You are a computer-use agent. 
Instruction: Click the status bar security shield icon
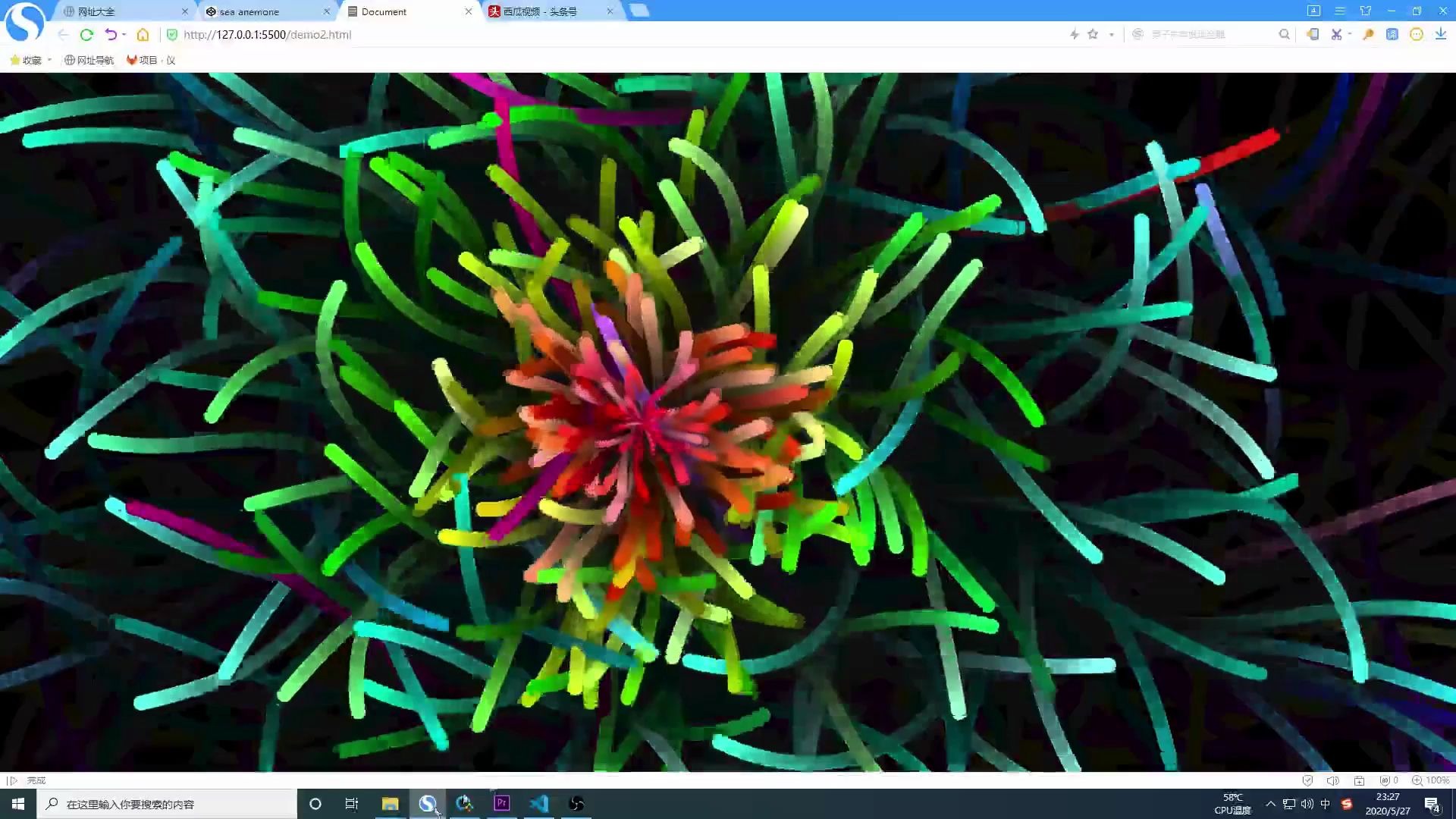[1307, 780]
